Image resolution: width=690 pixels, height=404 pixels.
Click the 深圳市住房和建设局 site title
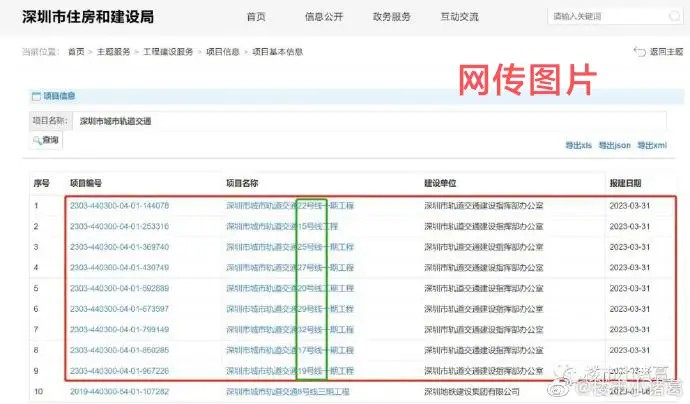[x=88, y=17]
